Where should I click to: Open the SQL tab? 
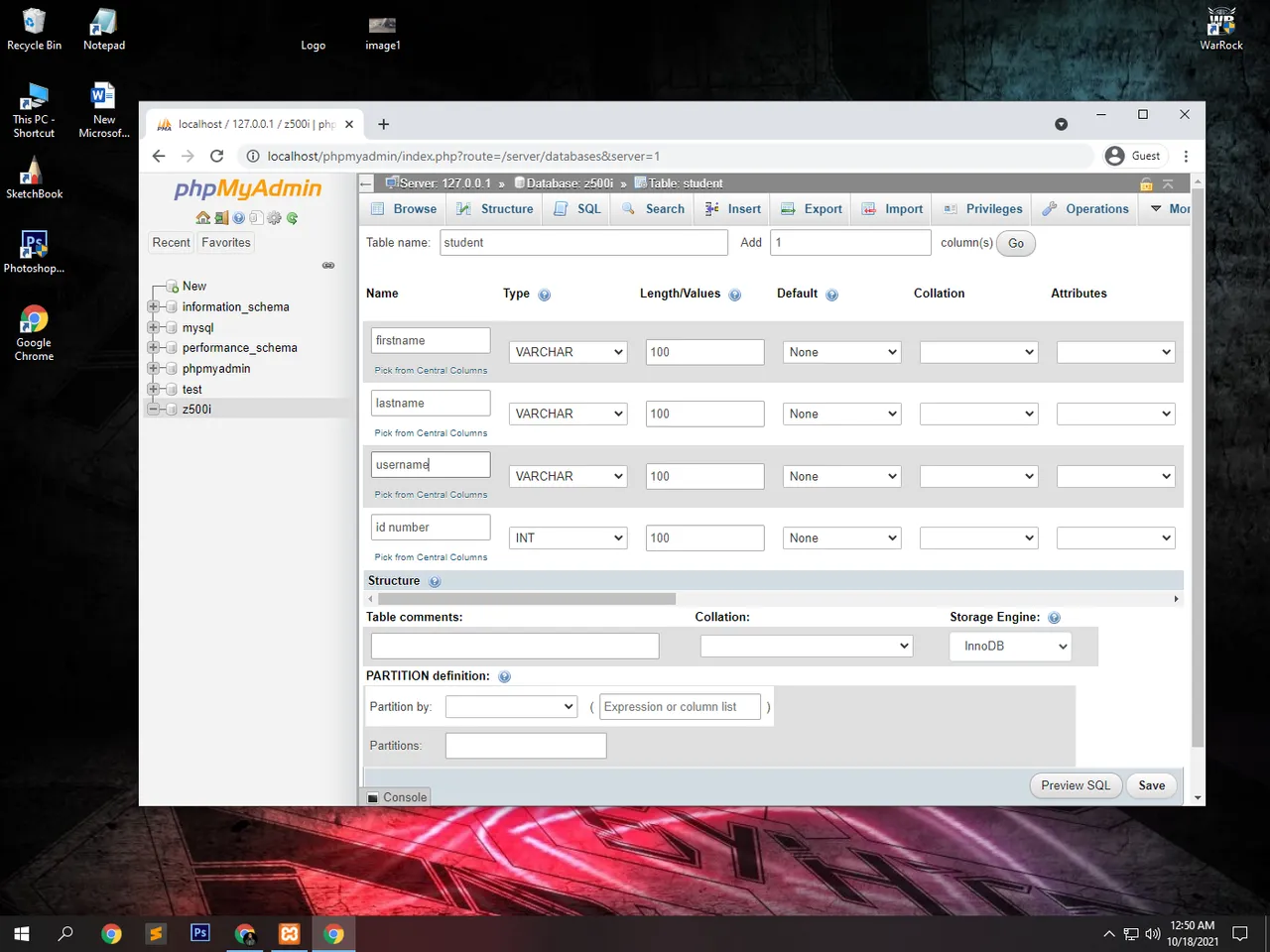[x=577, y=209]
